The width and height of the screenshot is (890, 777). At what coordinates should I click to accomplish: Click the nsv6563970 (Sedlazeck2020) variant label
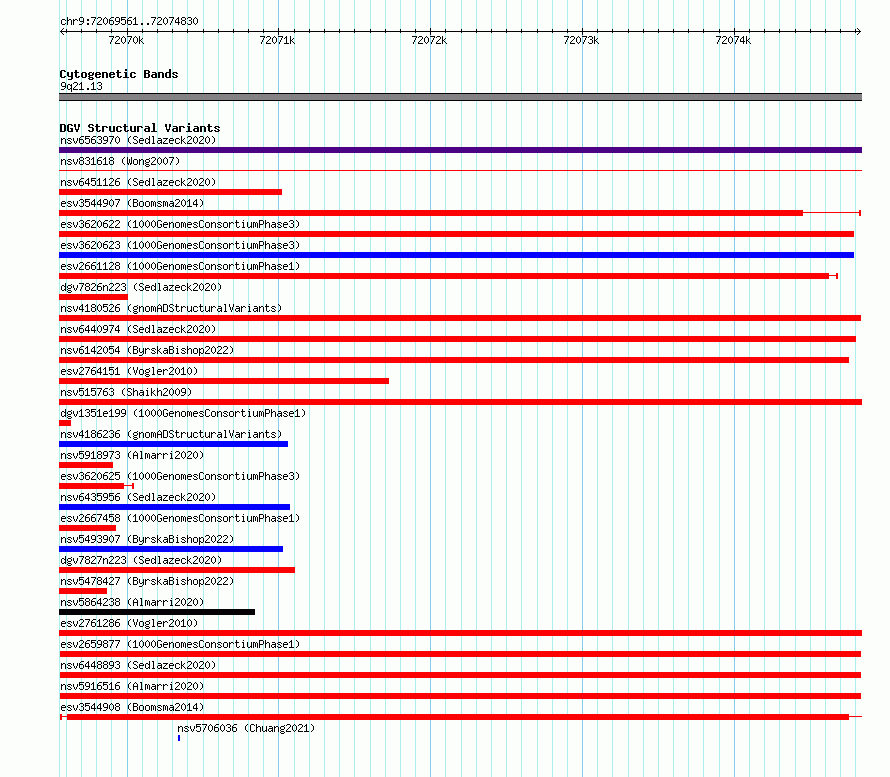coord(138,140)
